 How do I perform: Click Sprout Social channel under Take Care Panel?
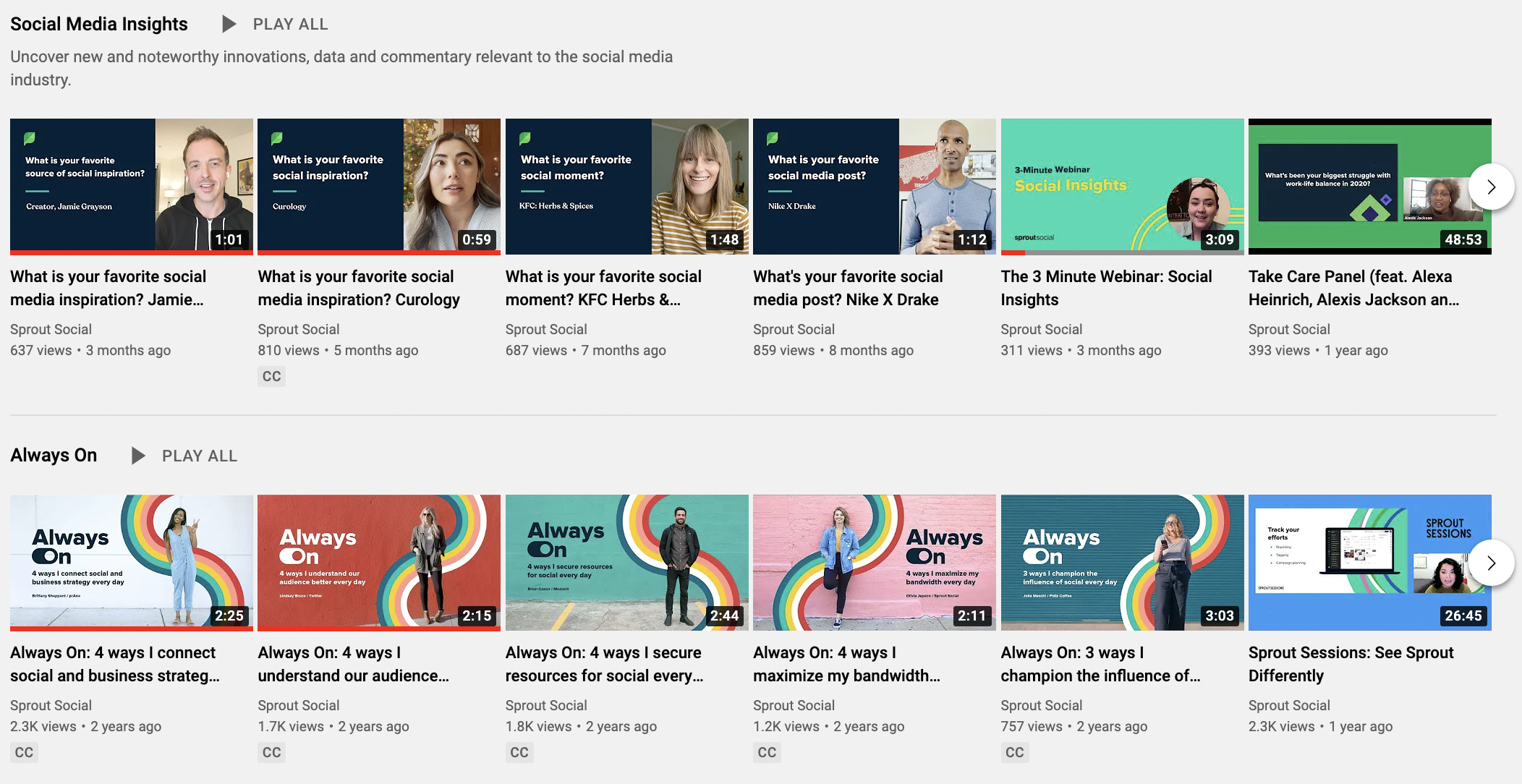pyautogui.click(x=1288, y=329)
